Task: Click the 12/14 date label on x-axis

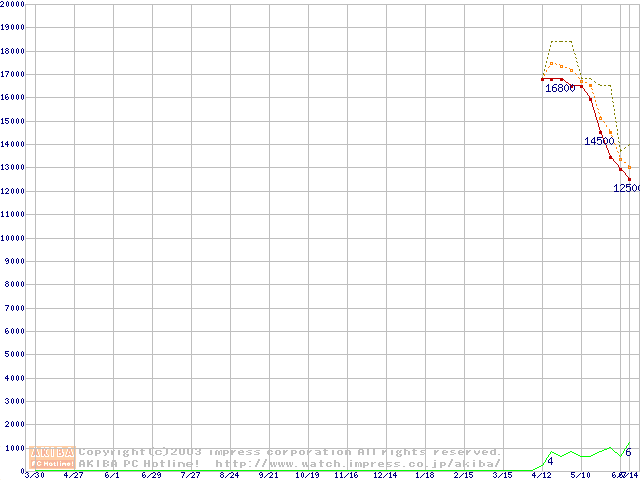Action: pos(385,476)
